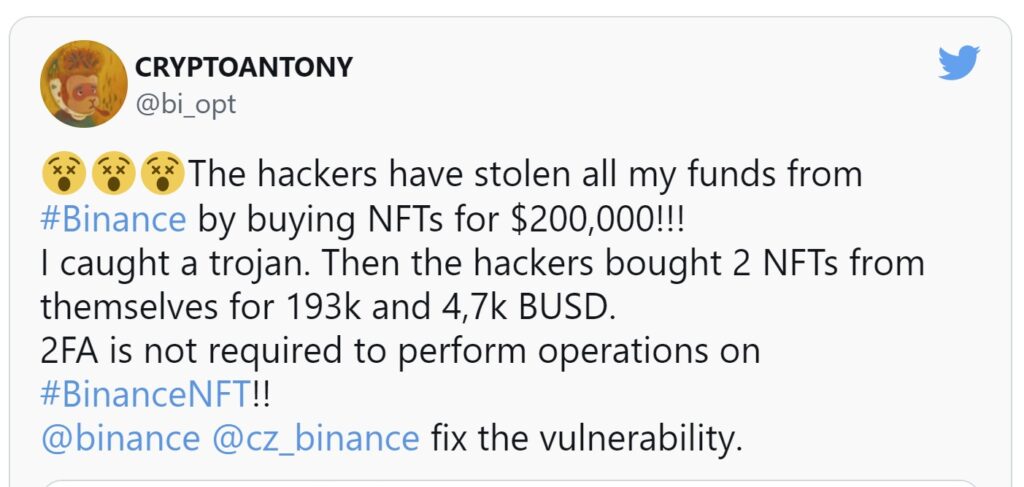This screenshot has width=1024, height=487.
Task: Click the second dizzy-face emoji
Action: pos(112,176)
